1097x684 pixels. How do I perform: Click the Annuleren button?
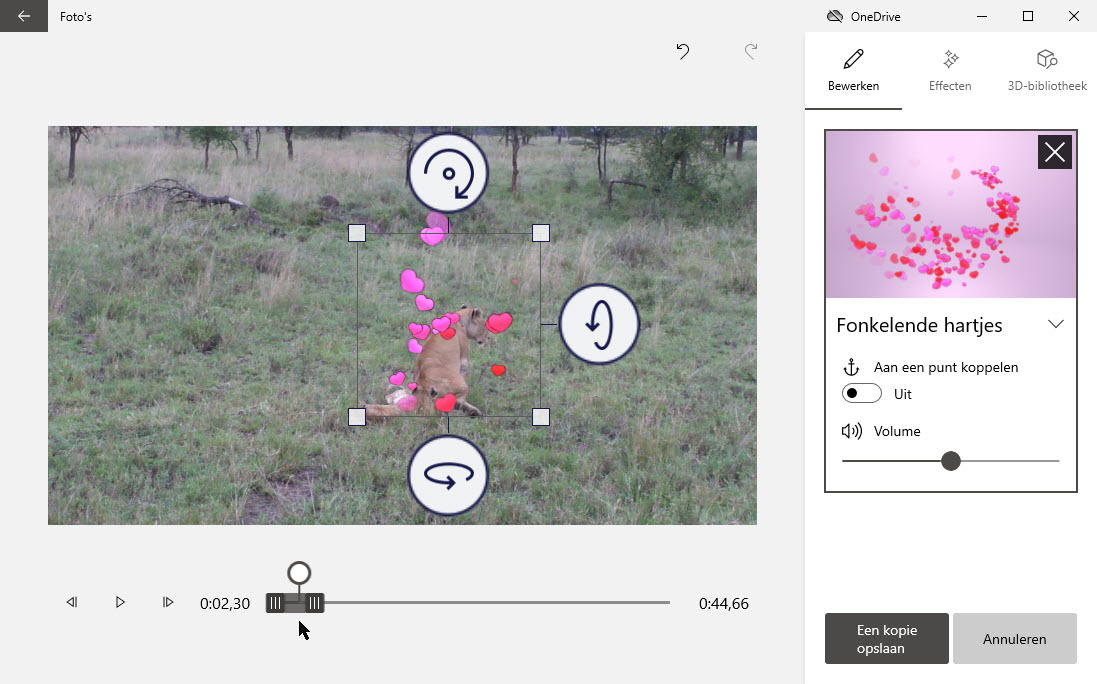point(1014,639)
